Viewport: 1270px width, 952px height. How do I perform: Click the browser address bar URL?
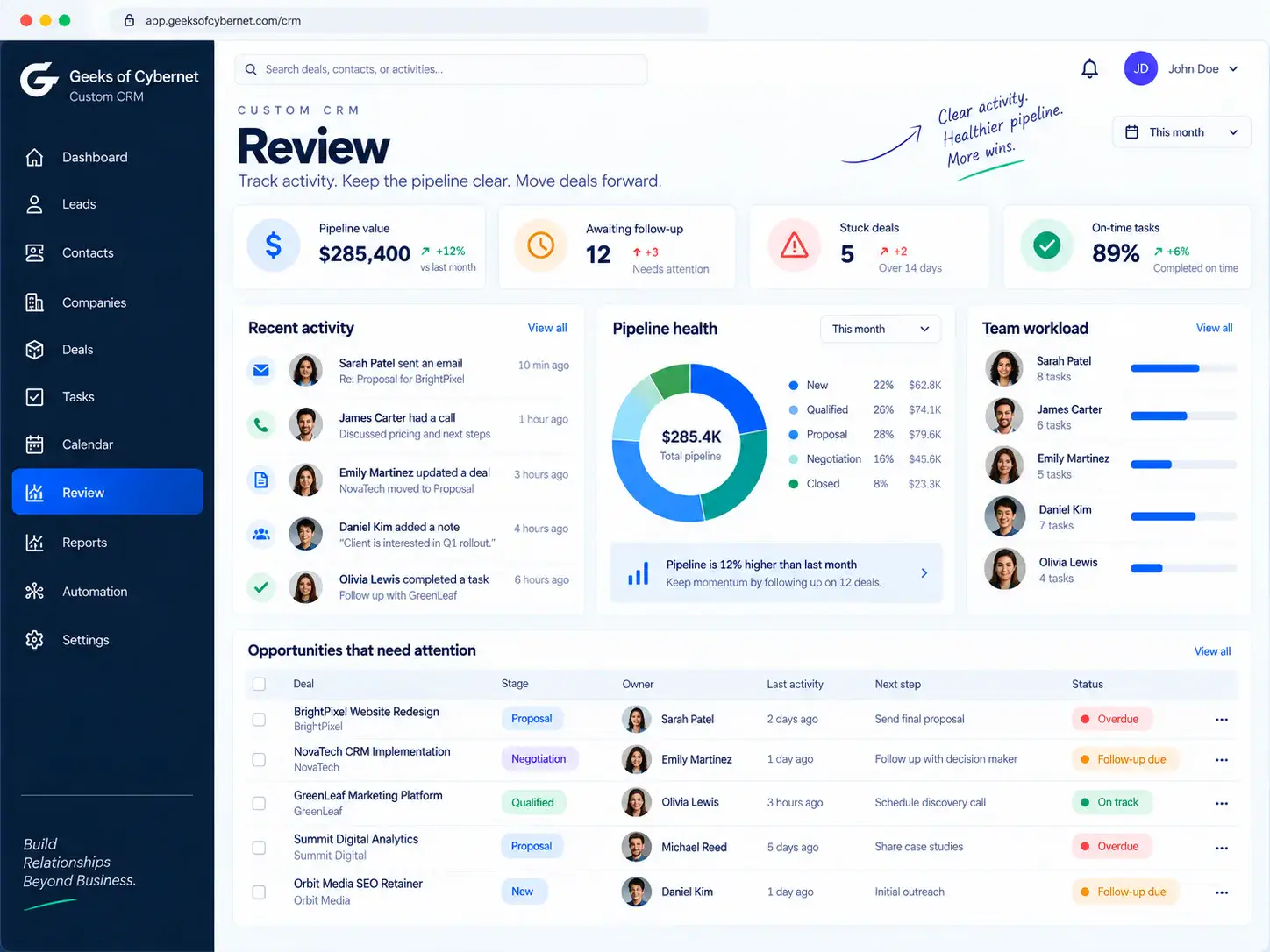(x=223, y=20)
